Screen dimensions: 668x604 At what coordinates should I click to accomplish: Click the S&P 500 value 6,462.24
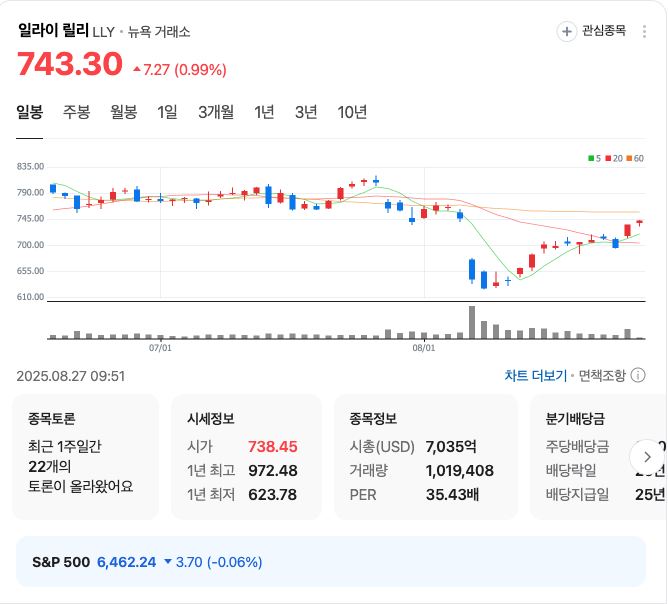[127, 562]
